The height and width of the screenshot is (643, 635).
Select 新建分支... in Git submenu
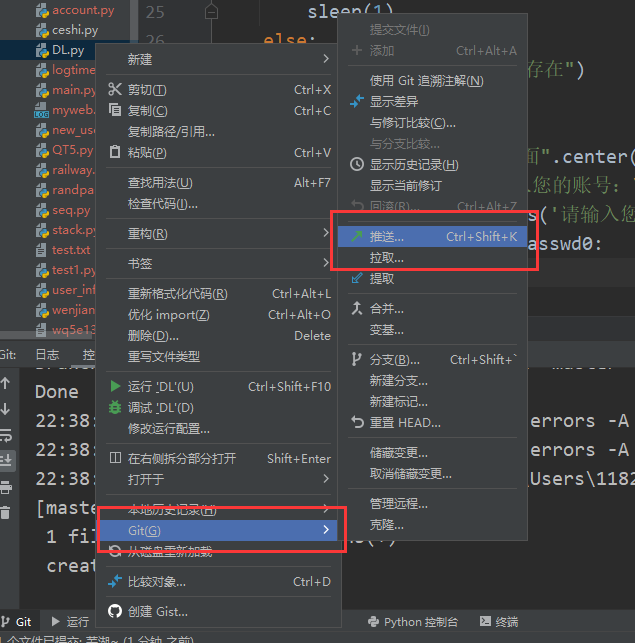[432, 381]
